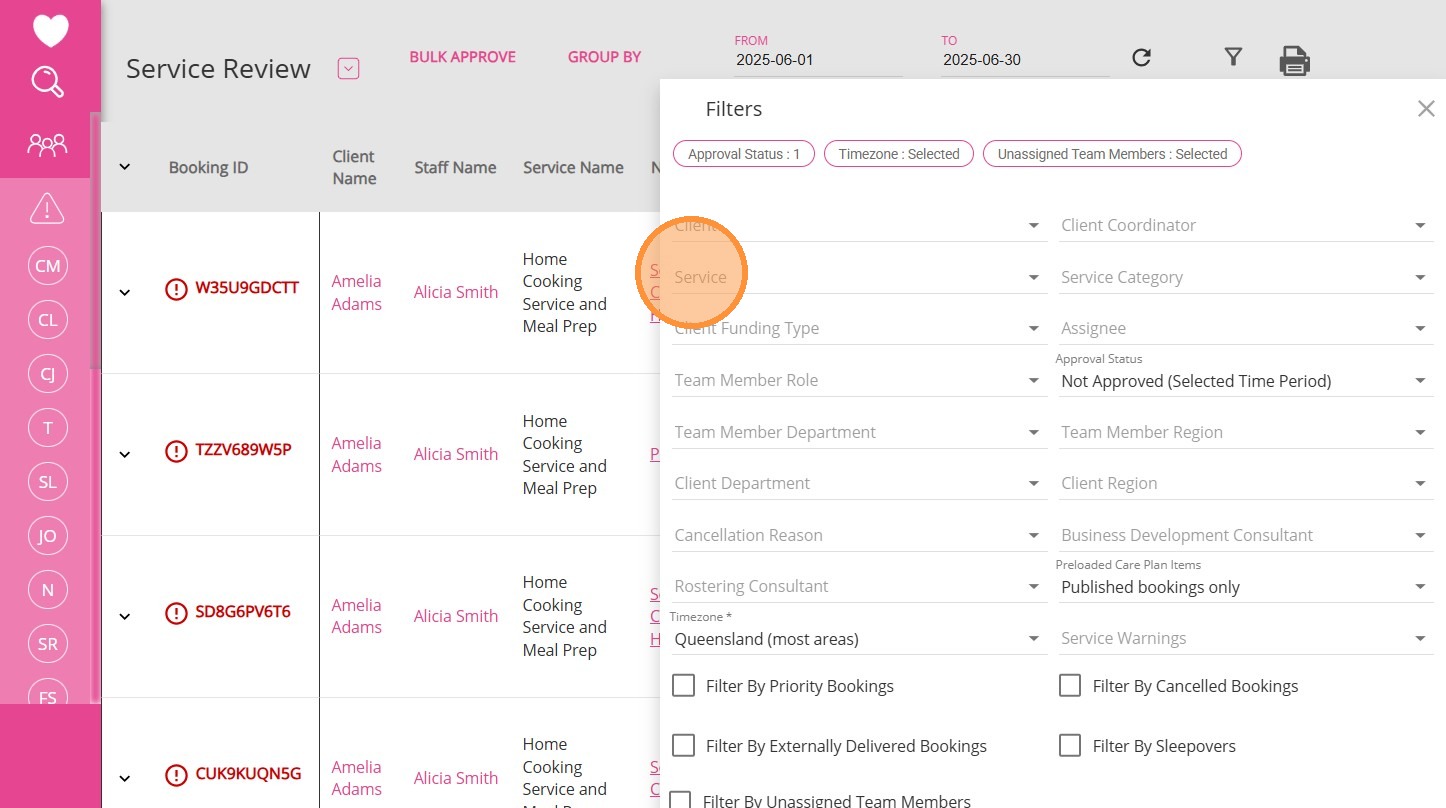
Task: Click BULK APPROVE option
Action: tap(462, 57)
